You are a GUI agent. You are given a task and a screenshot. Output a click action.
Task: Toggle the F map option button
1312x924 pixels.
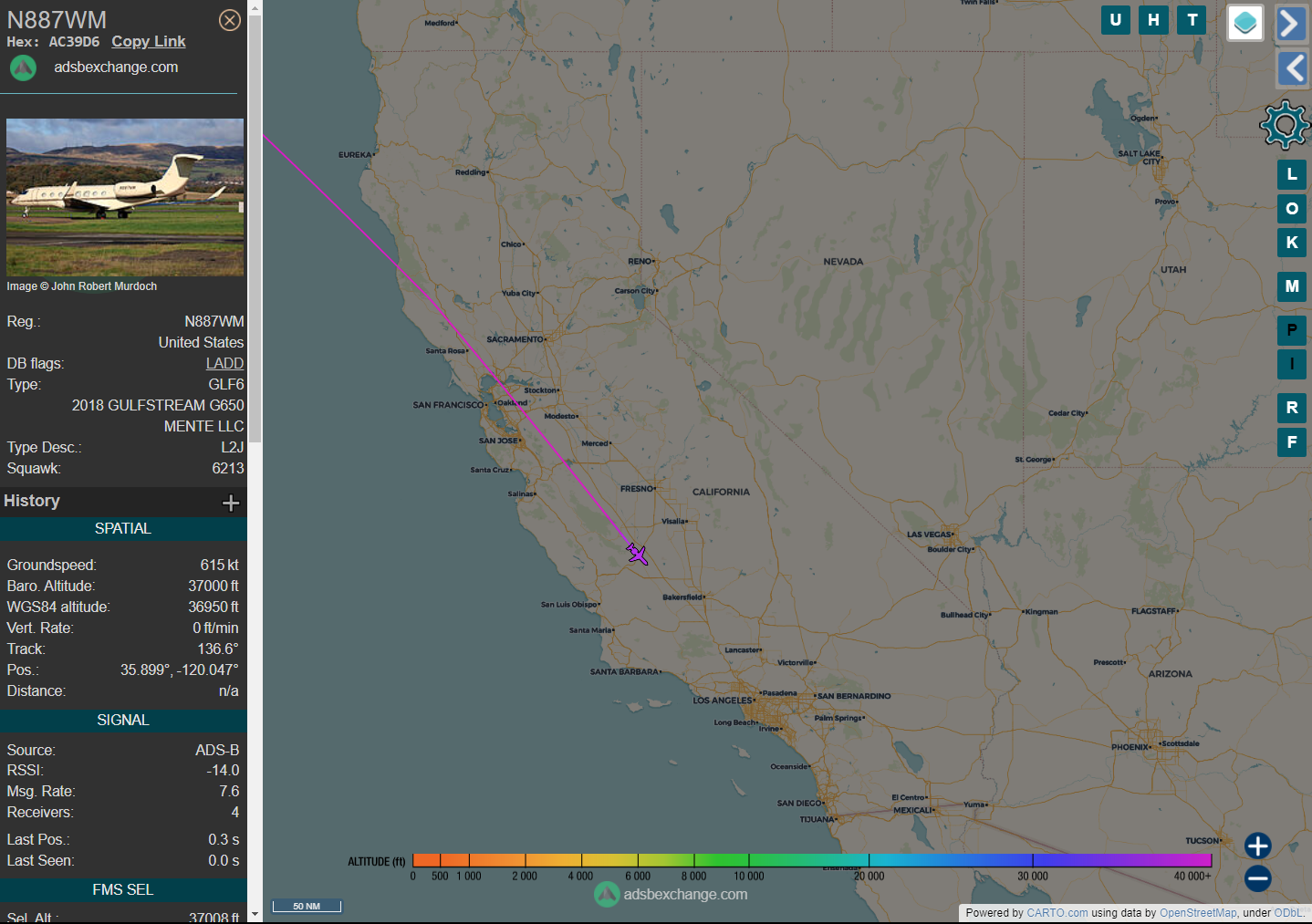click(1292, 442)
